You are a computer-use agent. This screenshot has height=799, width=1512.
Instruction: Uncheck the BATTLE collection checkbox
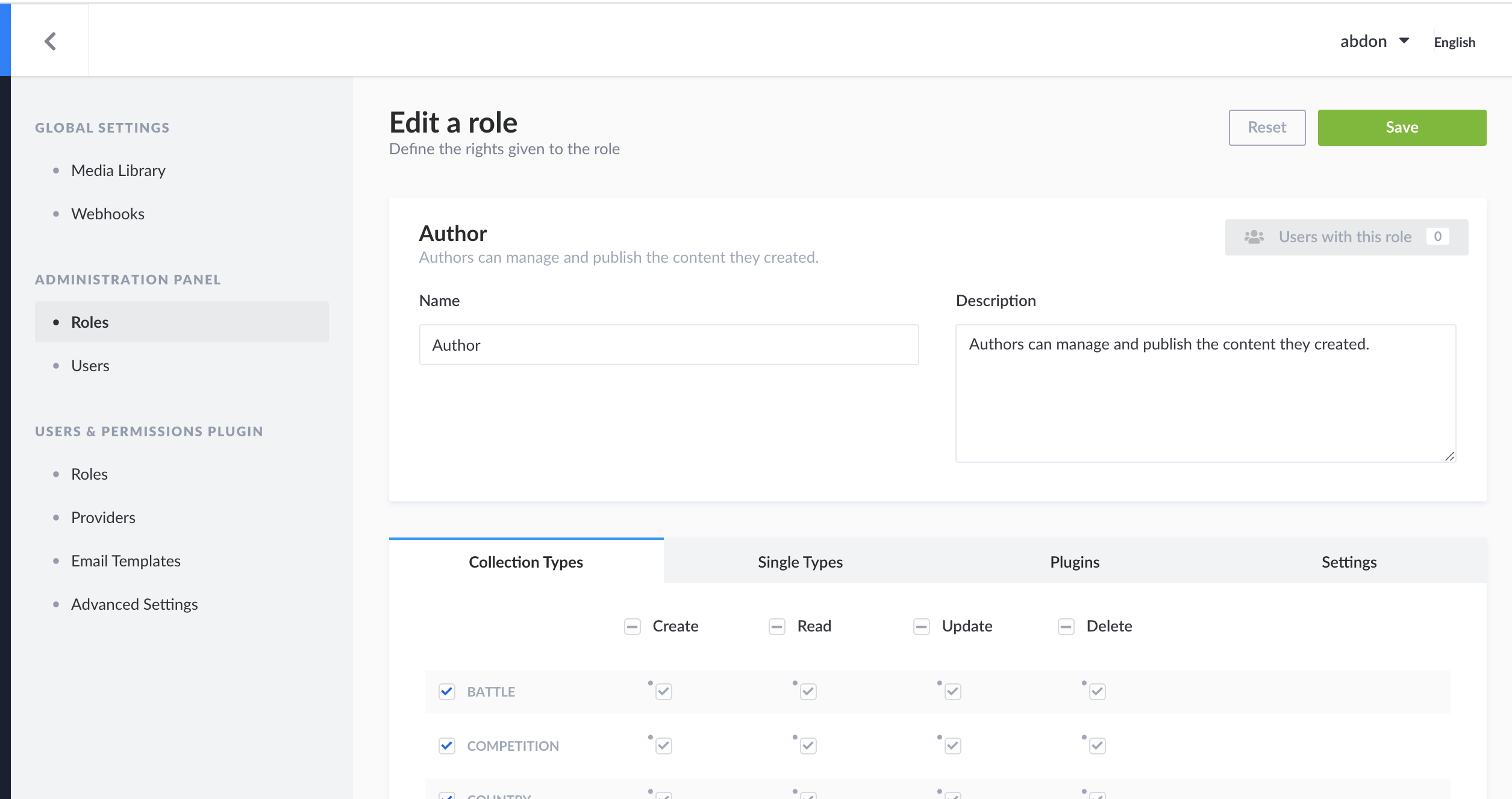tap(447, 692)
